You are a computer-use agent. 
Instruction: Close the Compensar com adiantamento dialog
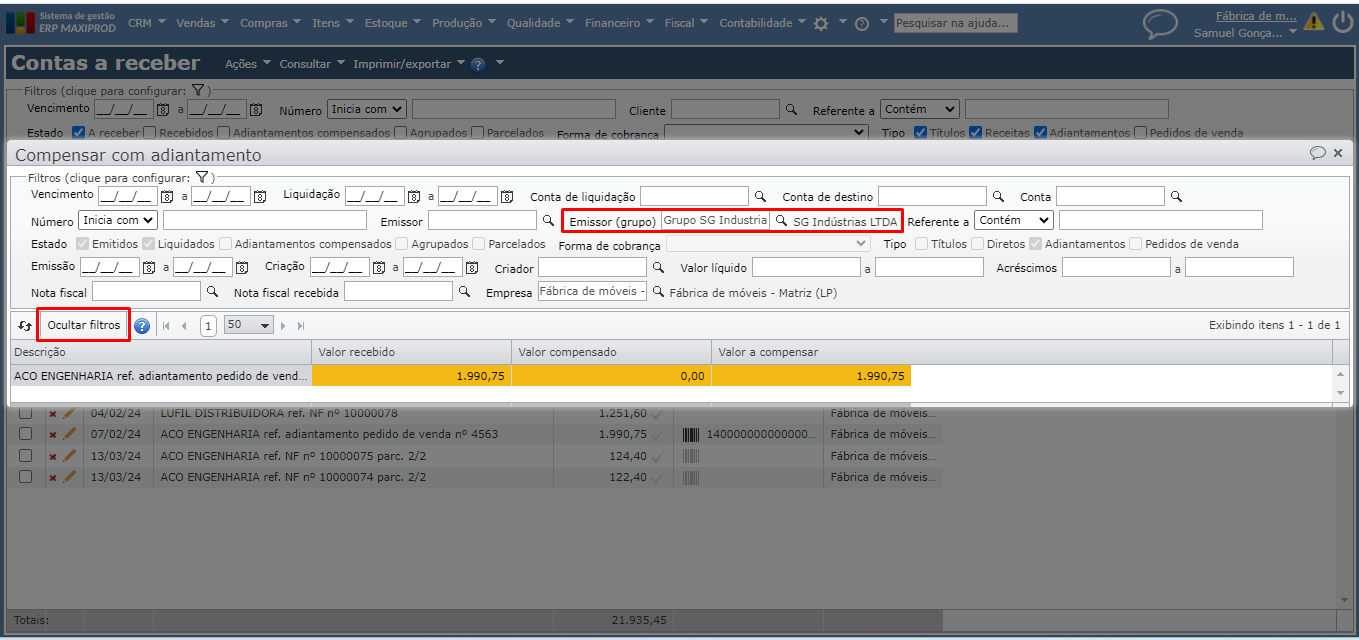[x=1338, y=153]
